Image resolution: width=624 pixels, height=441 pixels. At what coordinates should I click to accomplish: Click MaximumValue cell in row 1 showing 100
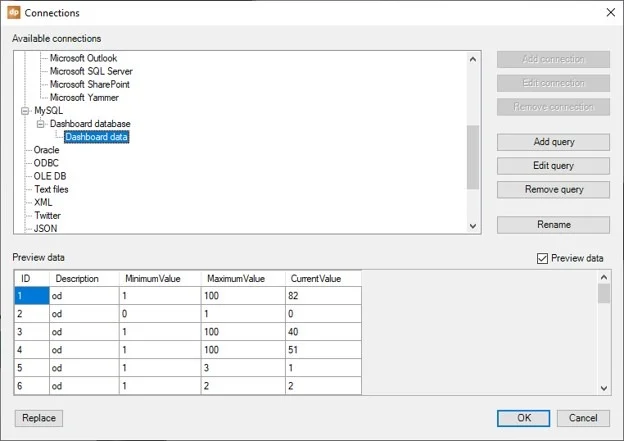pyautogui.click(x=243, y=296)
